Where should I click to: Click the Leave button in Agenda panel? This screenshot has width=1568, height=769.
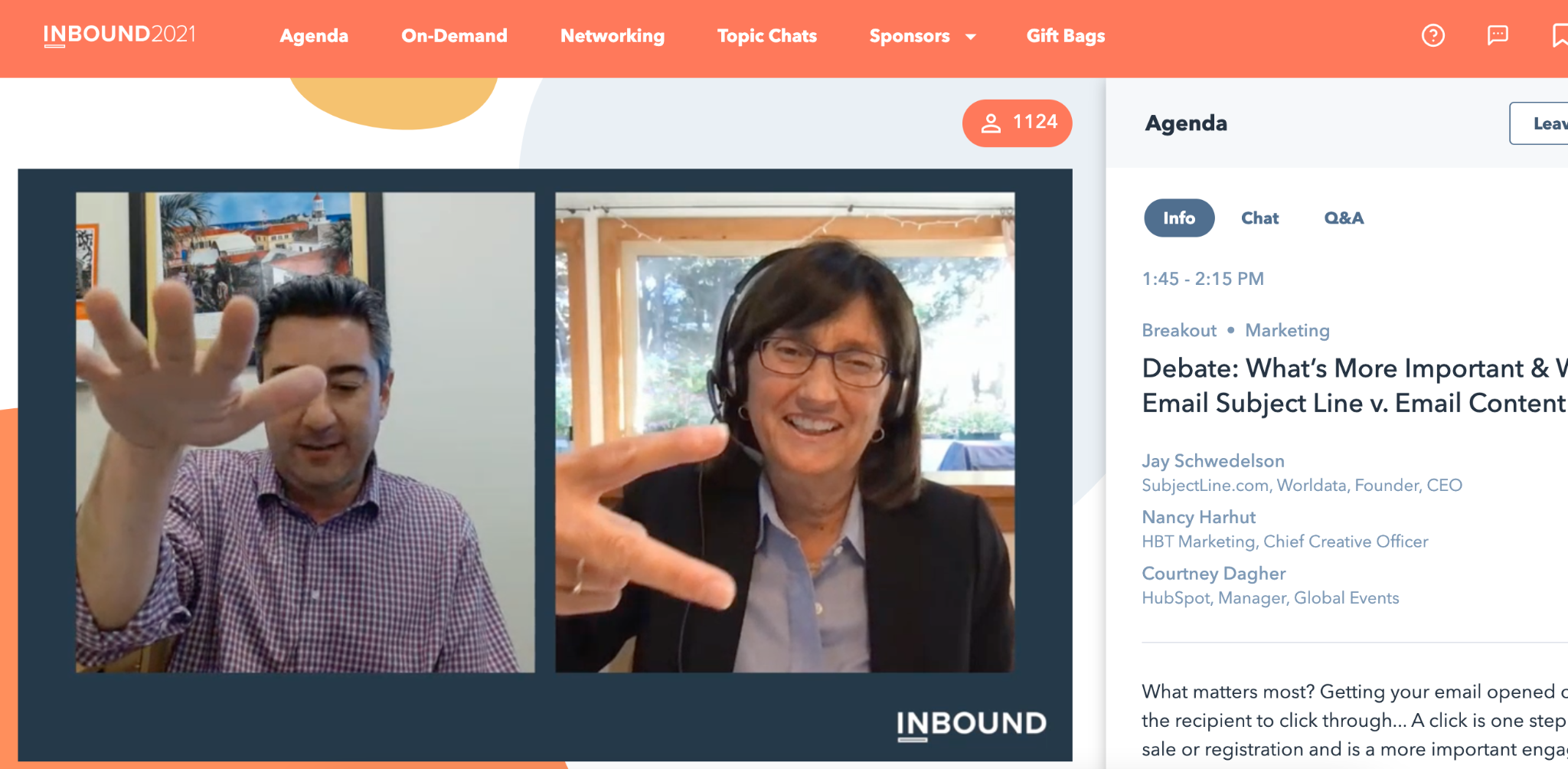(1539, 123)
